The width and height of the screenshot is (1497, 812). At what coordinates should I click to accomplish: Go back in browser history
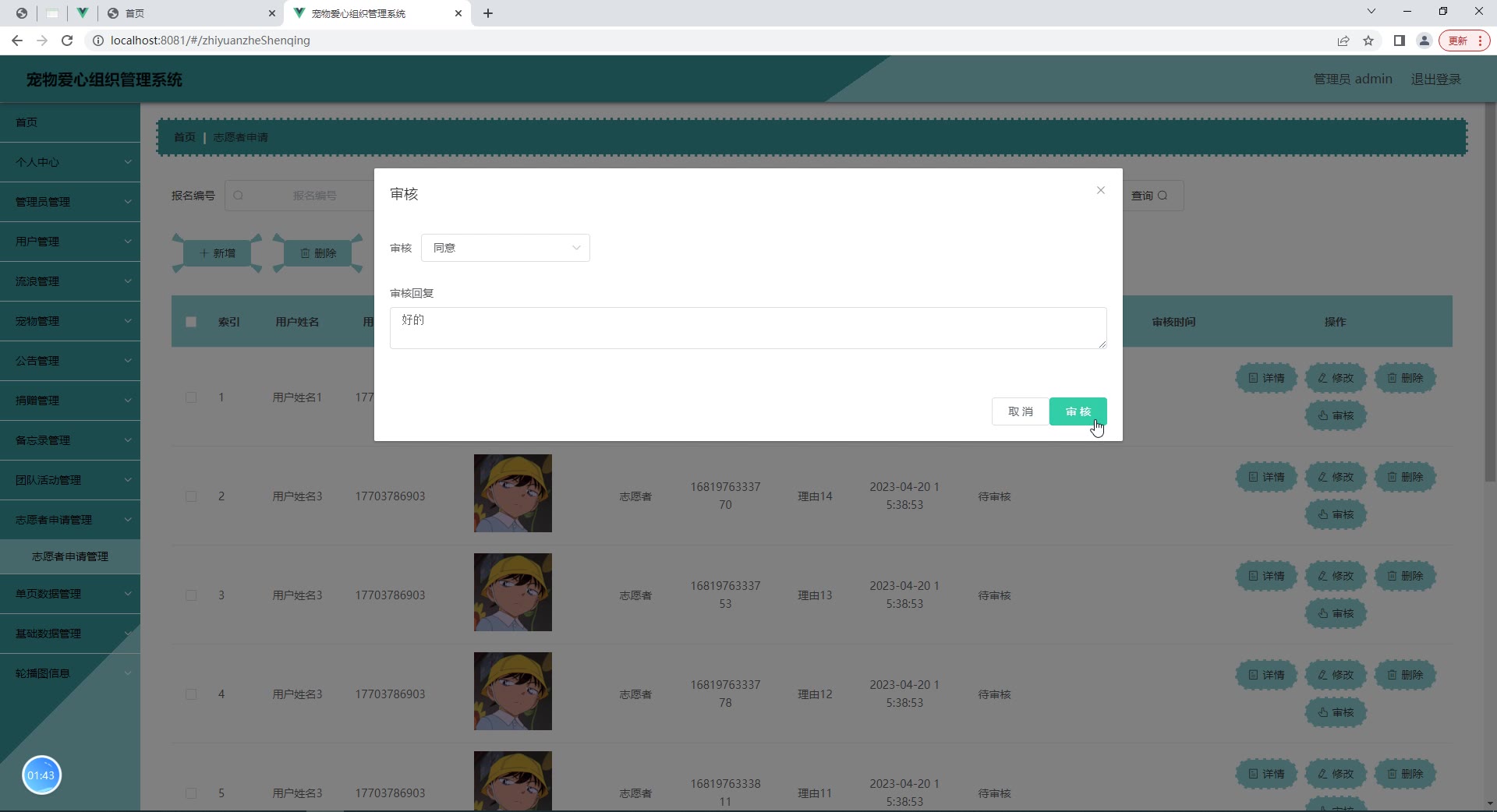click(17, 41)
